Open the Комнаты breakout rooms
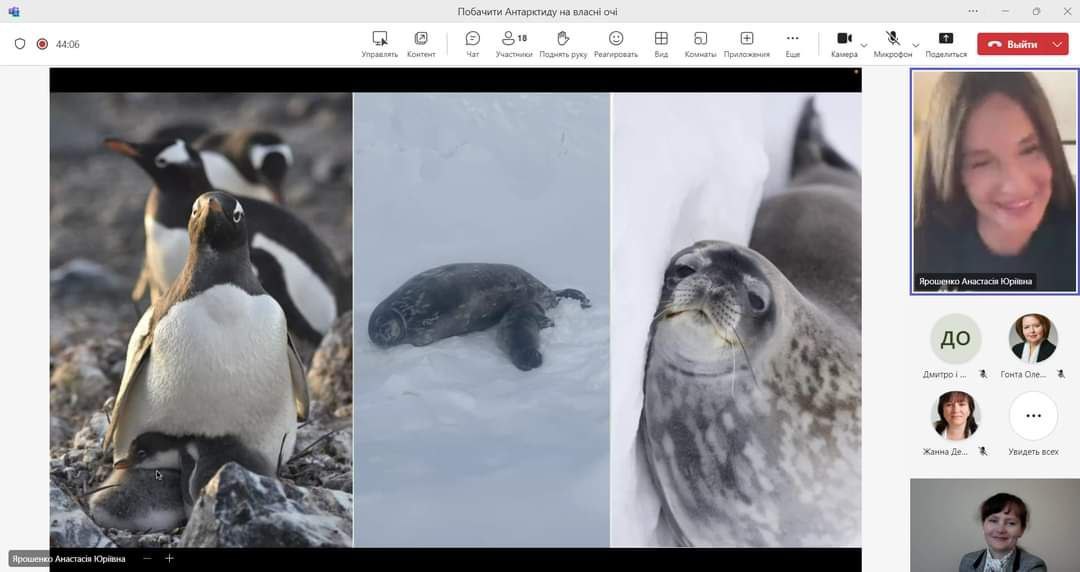1080x572 pixels. [700, 43]
